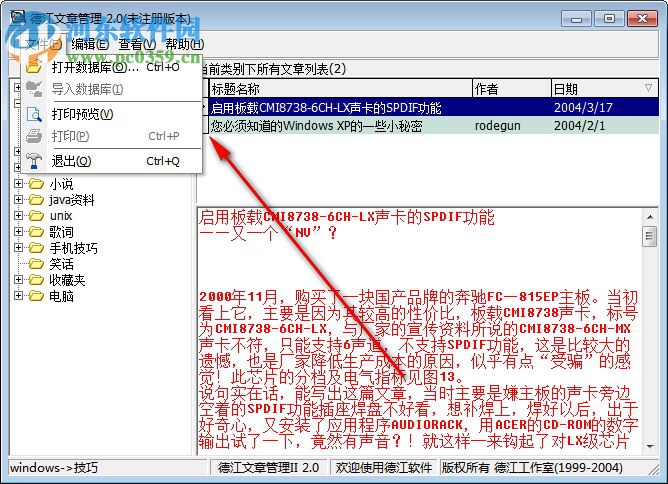This screenshot has height=484, width=668.
Task: Click status bar 欢迎使用德江软件
Action: click(x=383, y=468)
